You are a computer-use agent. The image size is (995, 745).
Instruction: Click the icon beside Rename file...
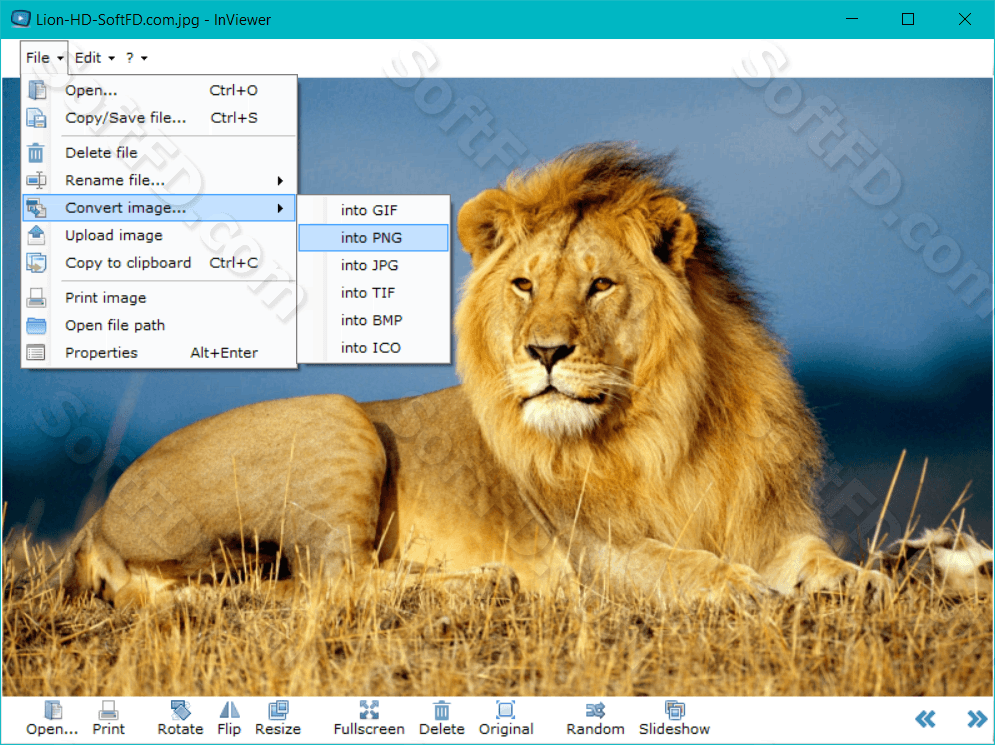[x=36, y=180]
